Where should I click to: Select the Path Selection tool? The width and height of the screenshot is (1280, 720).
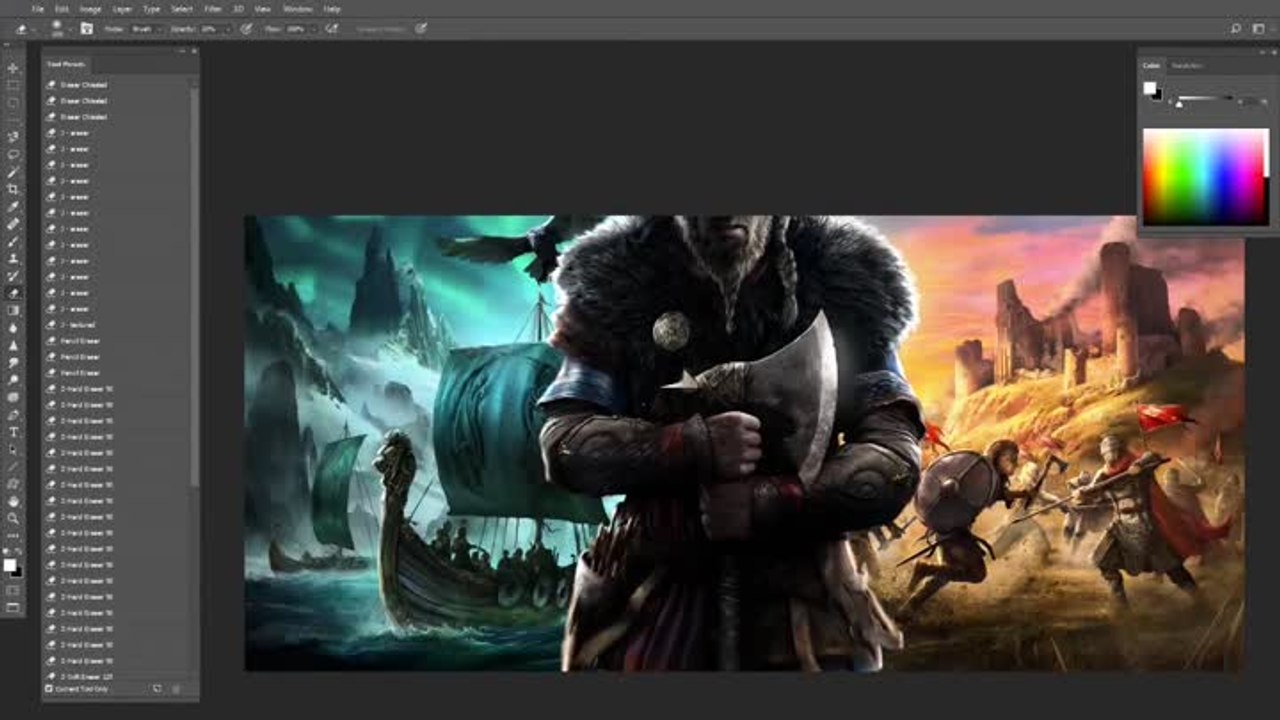(13, 448)
